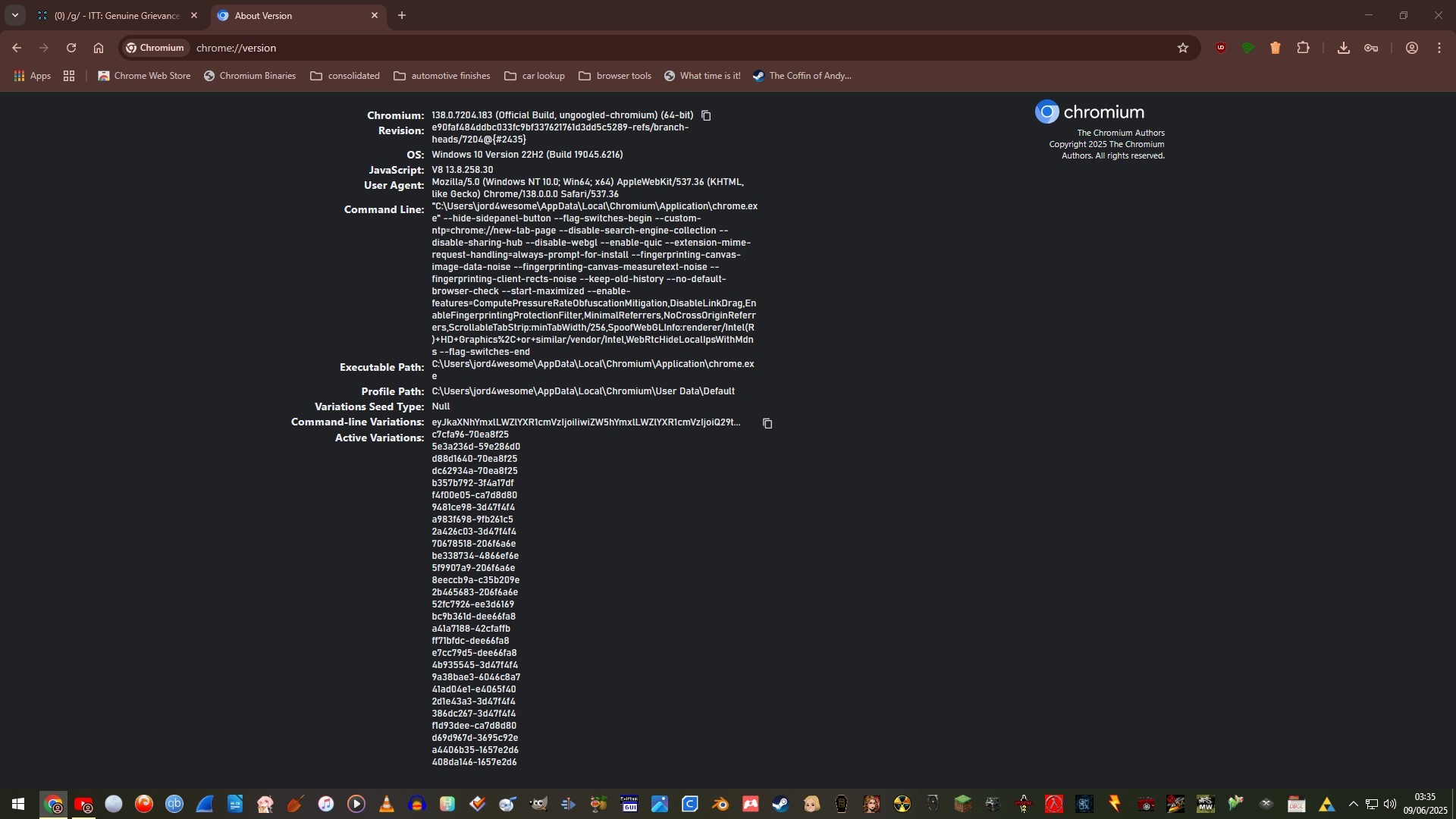The width and height of the screenshot is (1456, 819).
Task: Open the Downloads toolbar icon
Action: [1343, 48]
